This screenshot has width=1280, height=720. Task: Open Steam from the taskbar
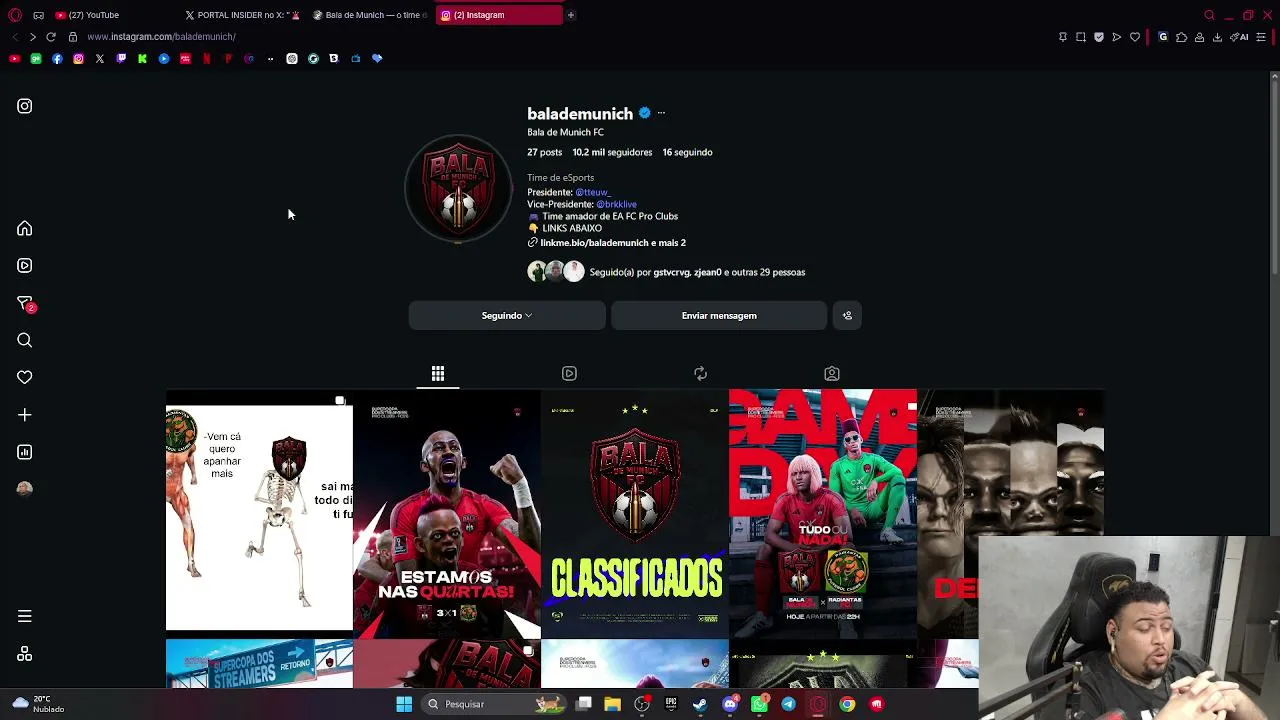tap(700, 704)
